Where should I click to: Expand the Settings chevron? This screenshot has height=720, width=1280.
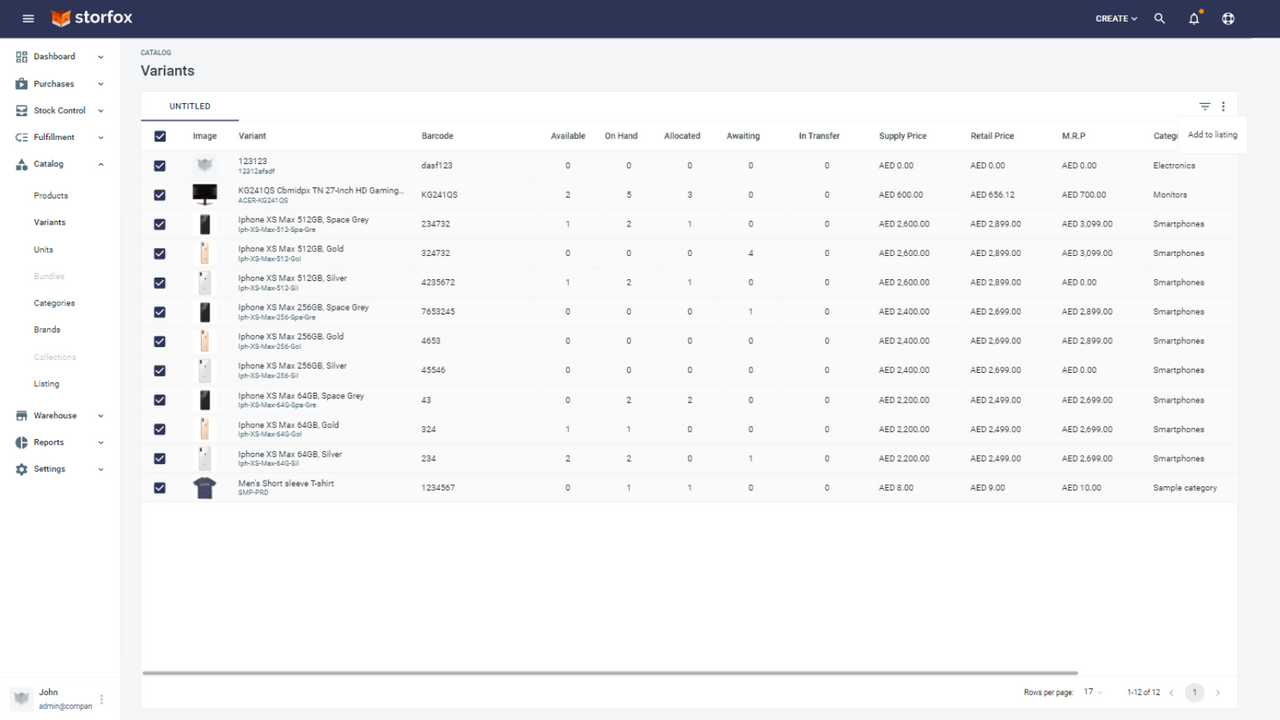point(101,469)
